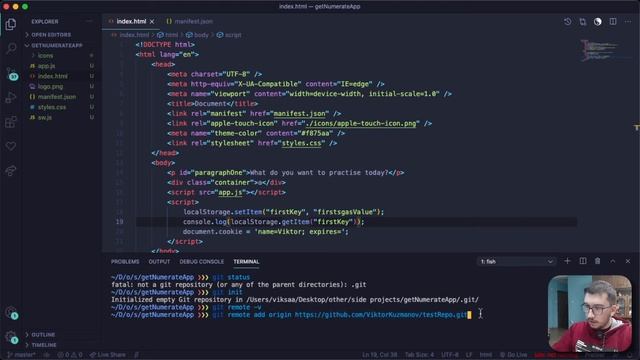Create a new terminal with plus icon

(567, 261)
